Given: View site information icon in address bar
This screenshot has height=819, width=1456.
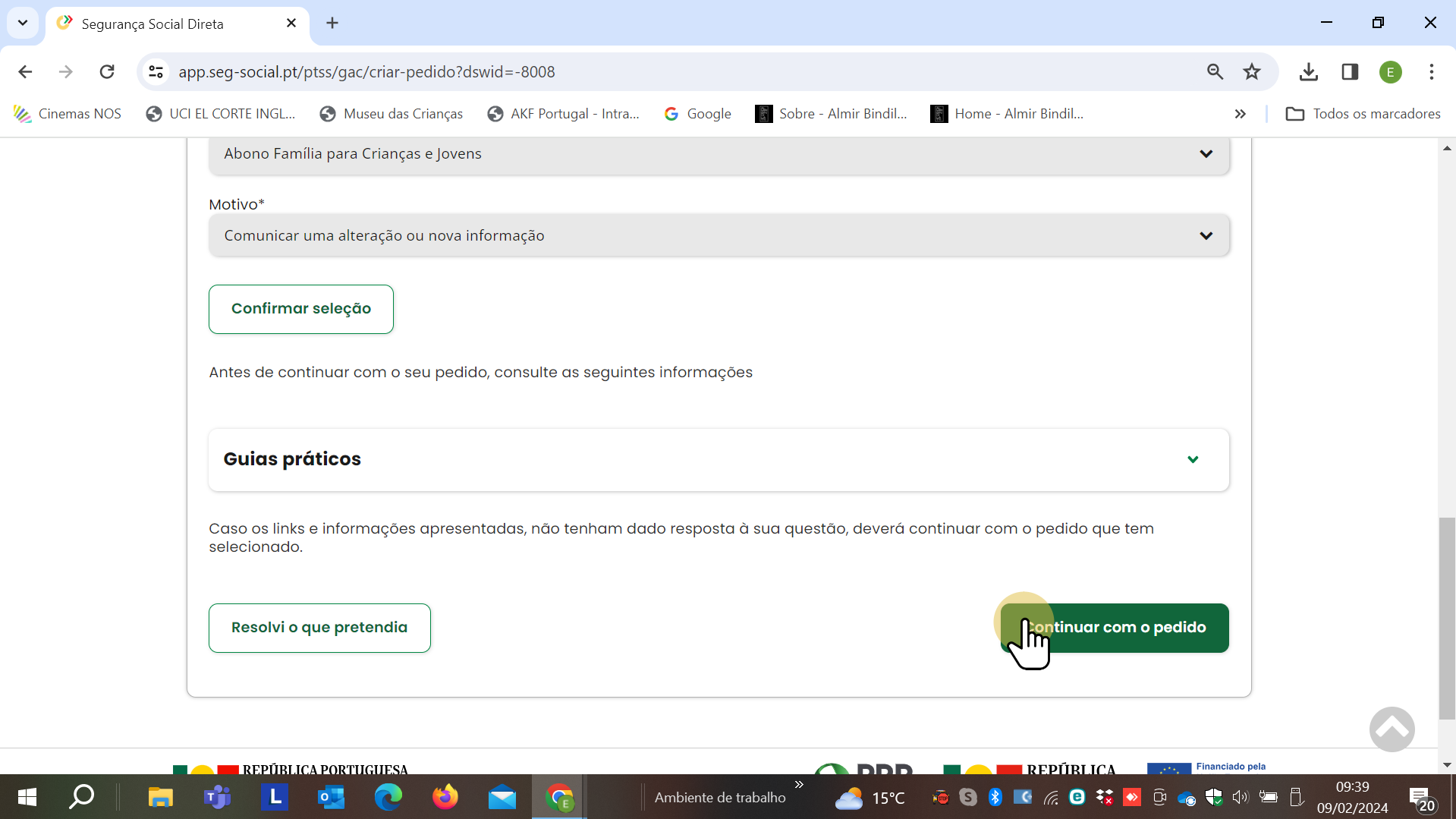Looking at the screenshot, I should click(156, 72).
